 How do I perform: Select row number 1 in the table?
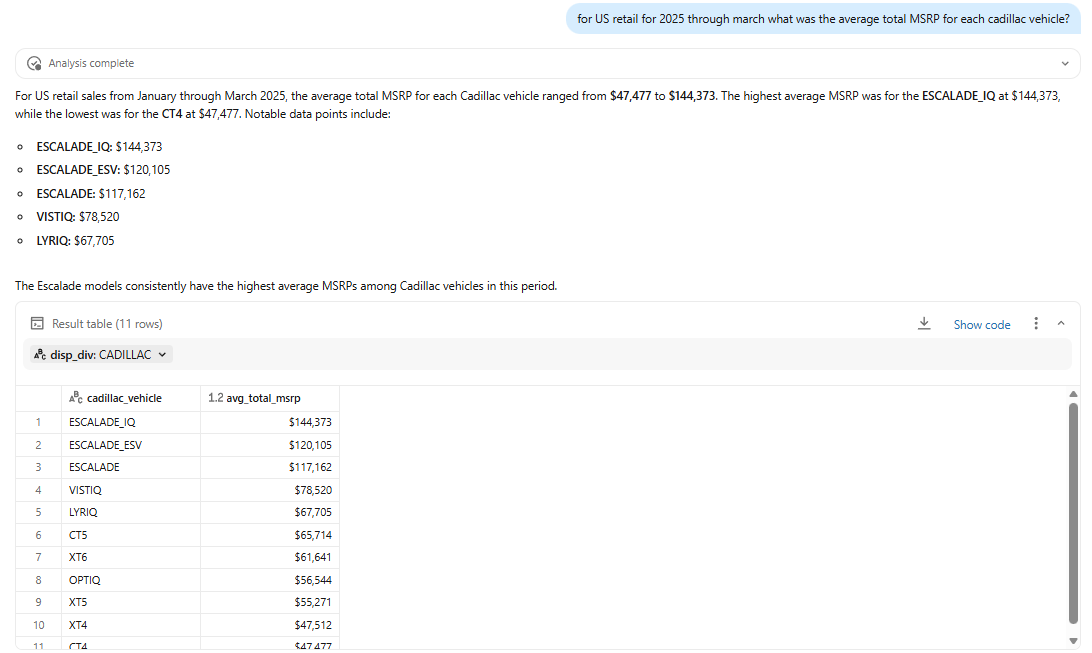[38, 423]
